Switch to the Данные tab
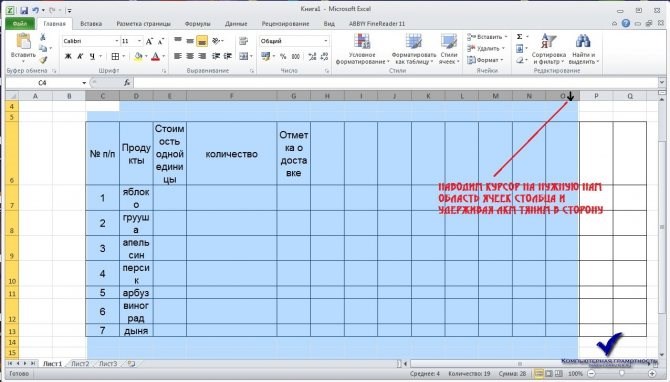 pos(236,24)
